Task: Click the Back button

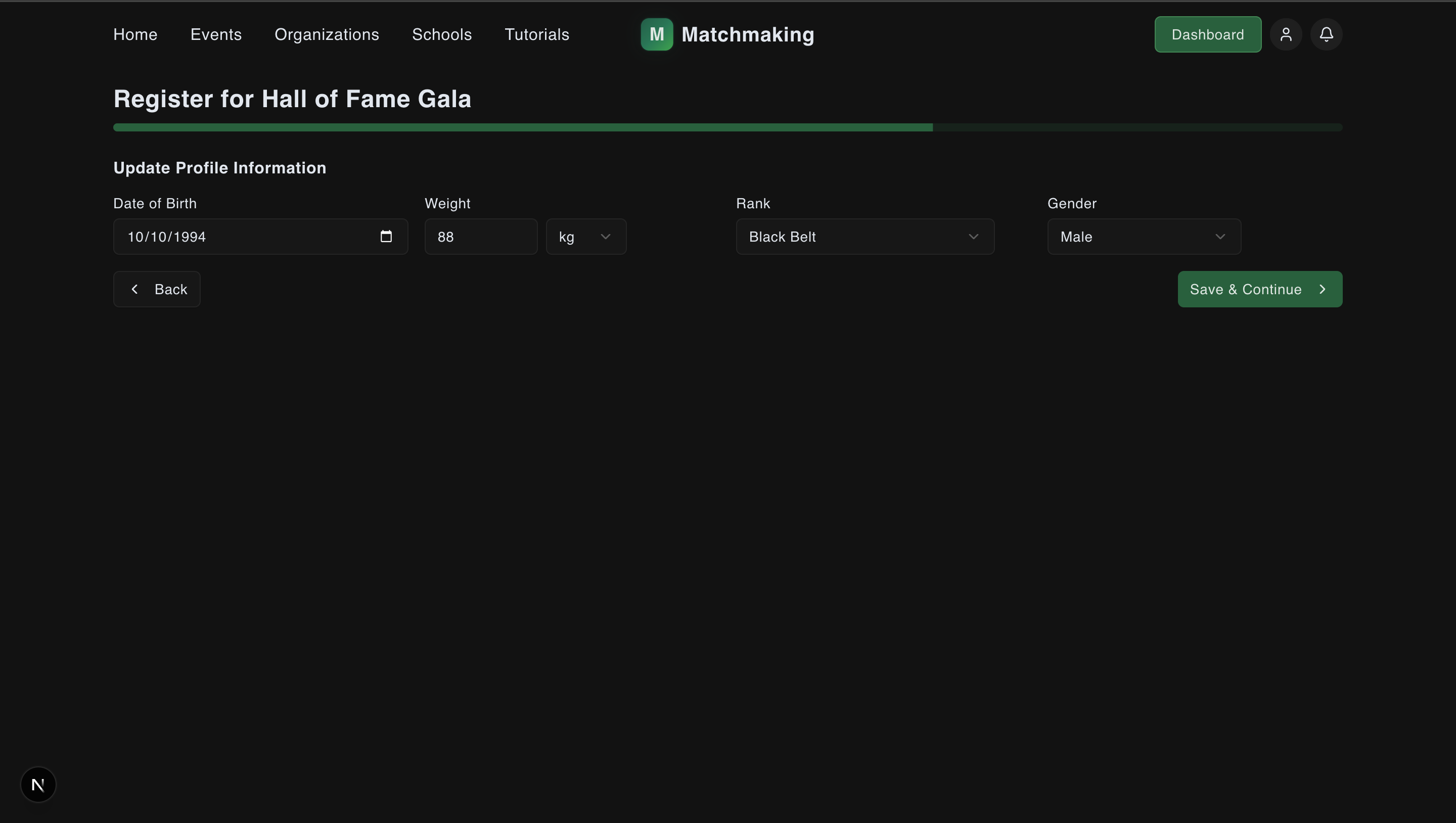Action: point(157,289)
